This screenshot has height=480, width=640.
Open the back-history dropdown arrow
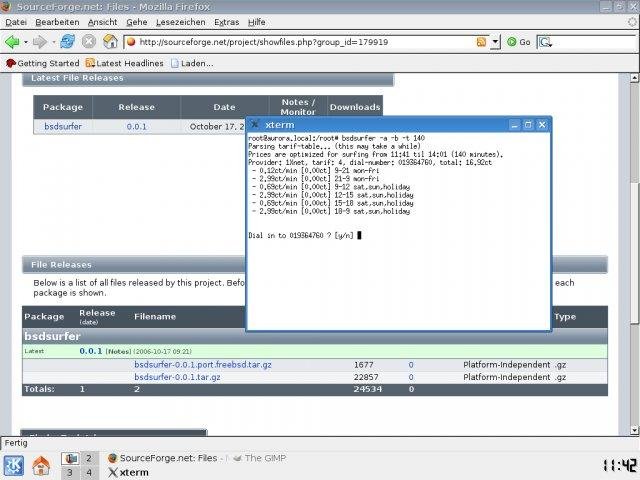tap(26, 42)
